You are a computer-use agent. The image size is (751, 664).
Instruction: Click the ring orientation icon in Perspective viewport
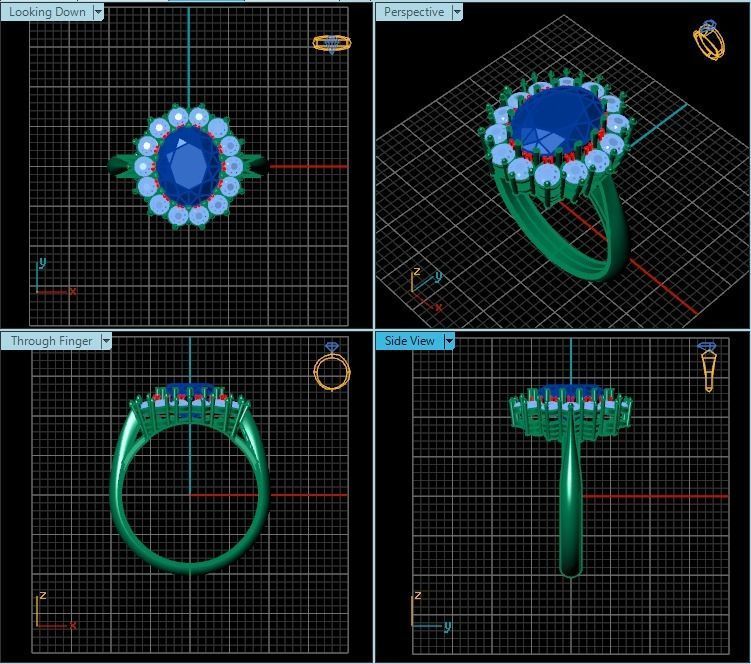click(x=709, y=40)
